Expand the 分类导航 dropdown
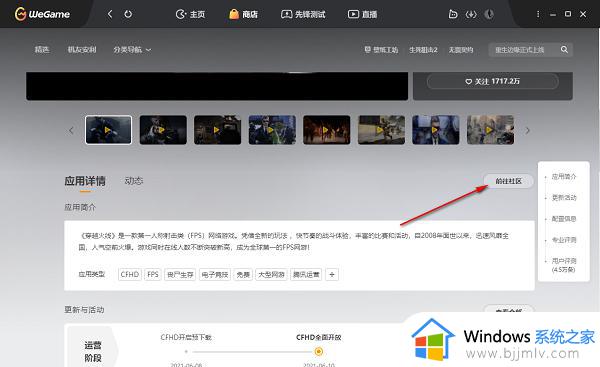The image size is (600, 367). pyautogui.click(x=132, y=49)
